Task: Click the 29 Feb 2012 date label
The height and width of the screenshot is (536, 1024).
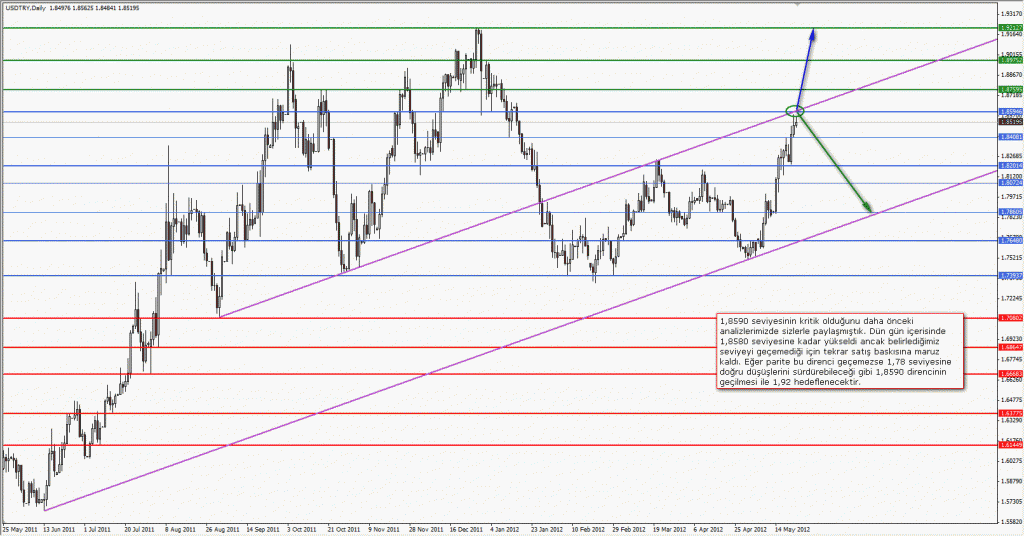Action: click(x=630, y=529)
